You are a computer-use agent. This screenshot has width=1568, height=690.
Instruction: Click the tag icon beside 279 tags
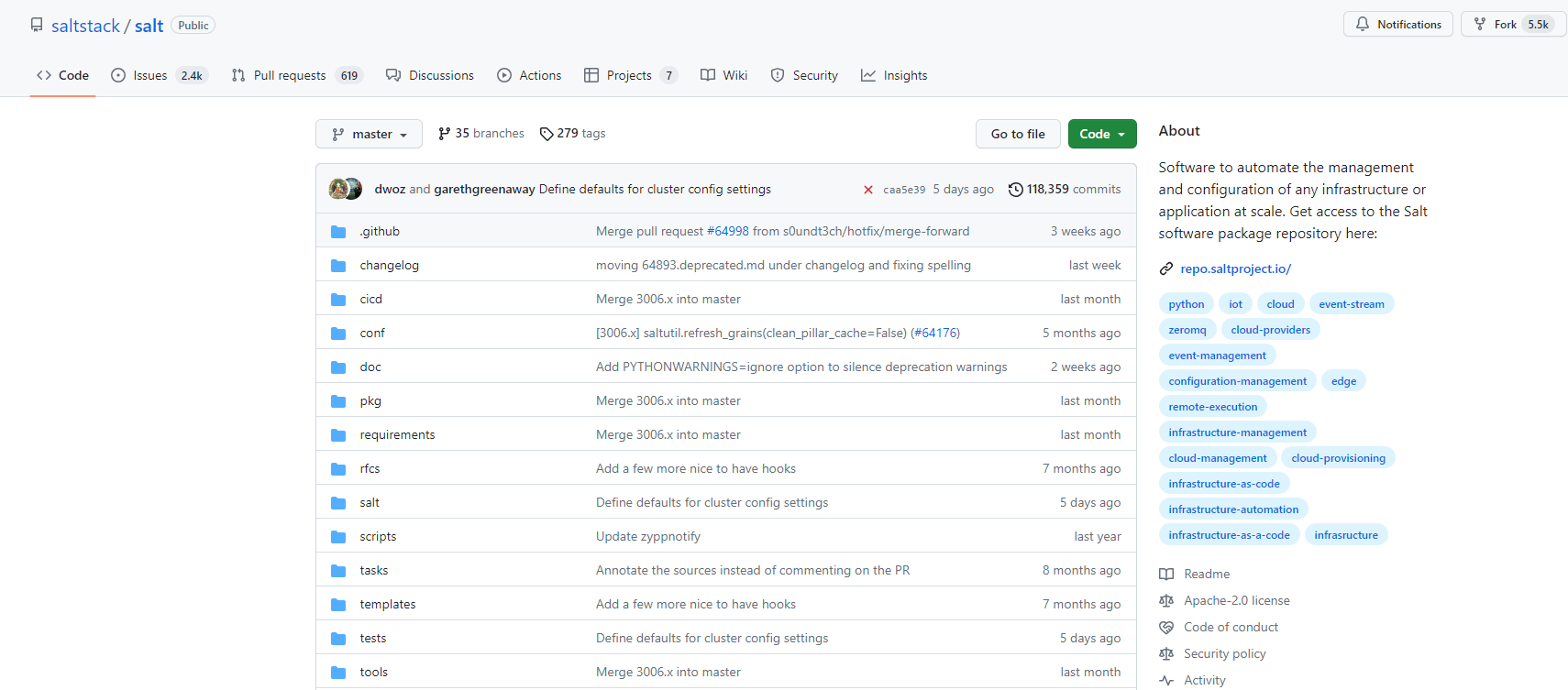pos(547,134)
